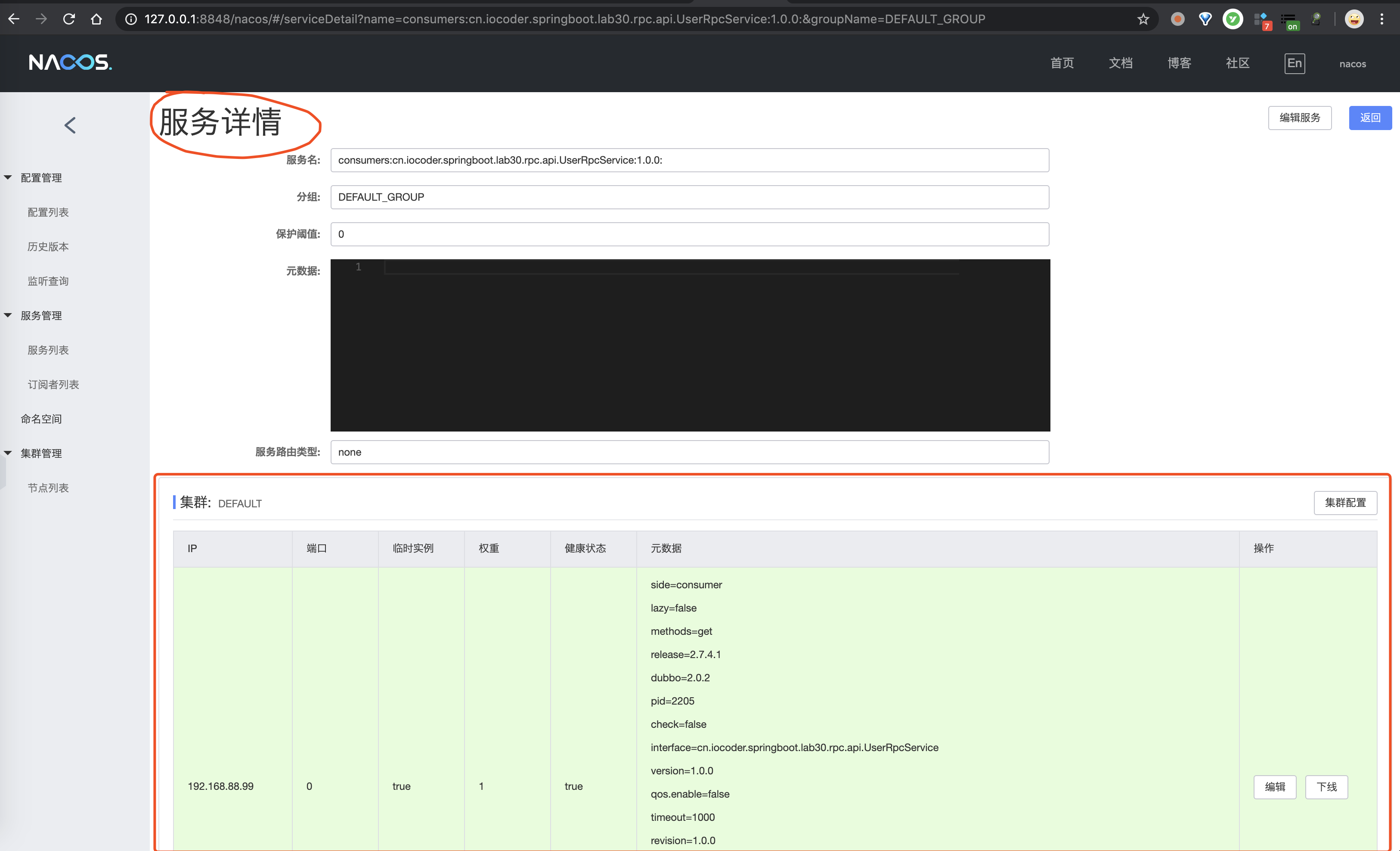
Task: Open the 集群配置 button
Action: [x=1344, y=503]
